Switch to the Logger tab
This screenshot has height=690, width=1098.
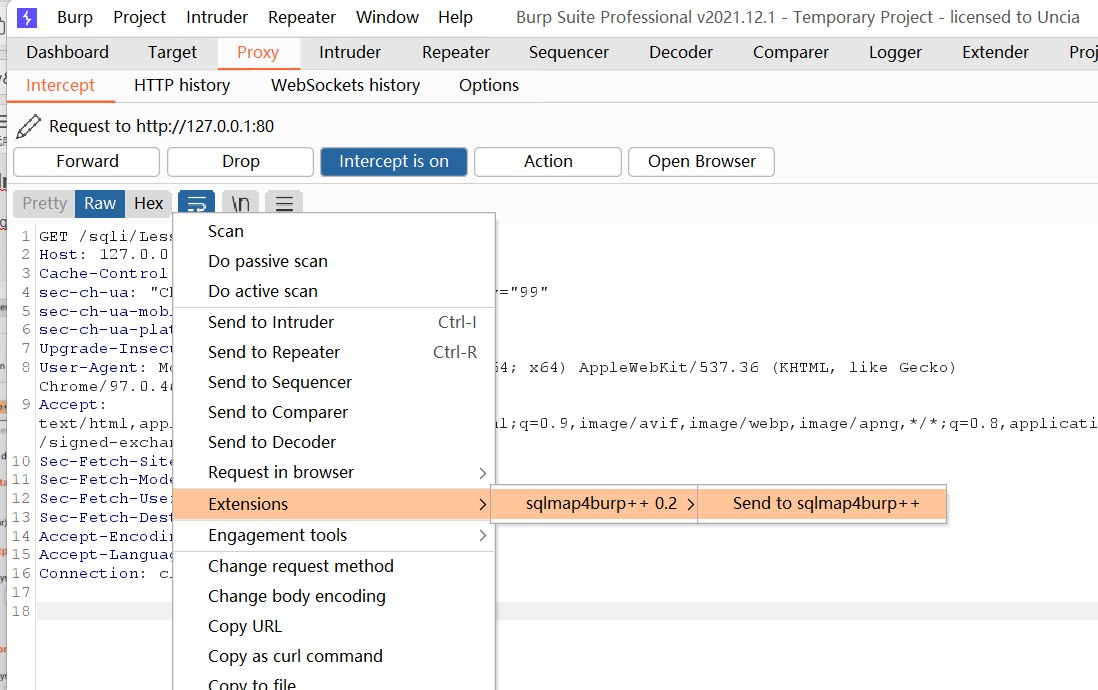click(895, 53)
